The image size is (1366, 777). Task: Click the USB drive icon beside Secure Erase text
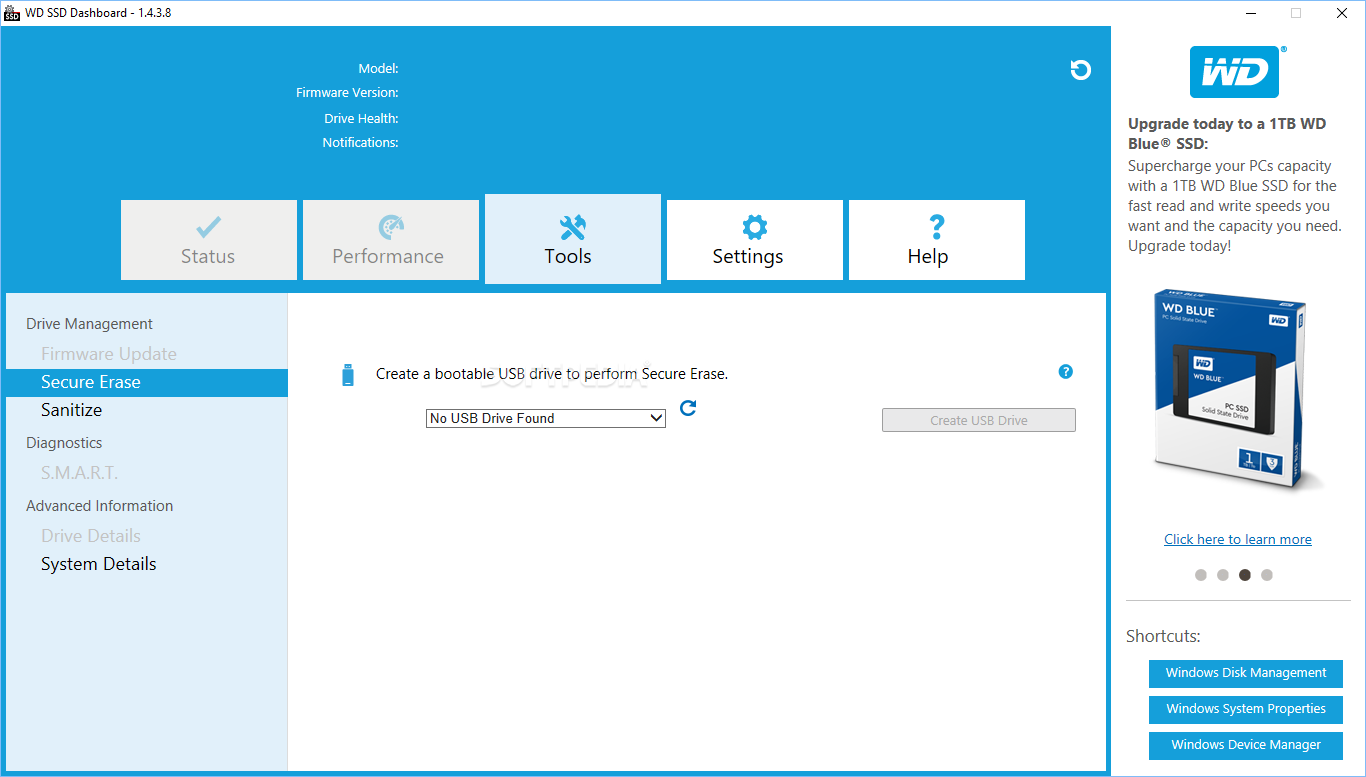pos(348,375)
